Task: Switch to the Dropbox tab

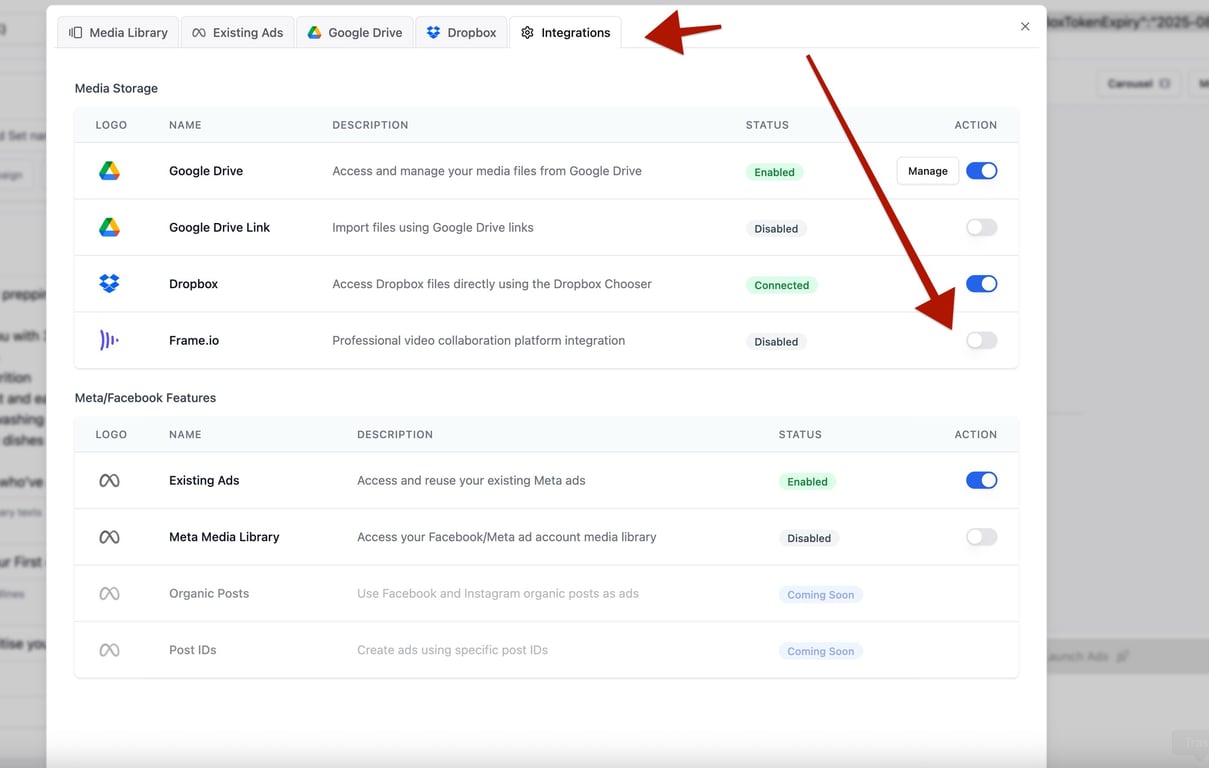Action: 461,32
